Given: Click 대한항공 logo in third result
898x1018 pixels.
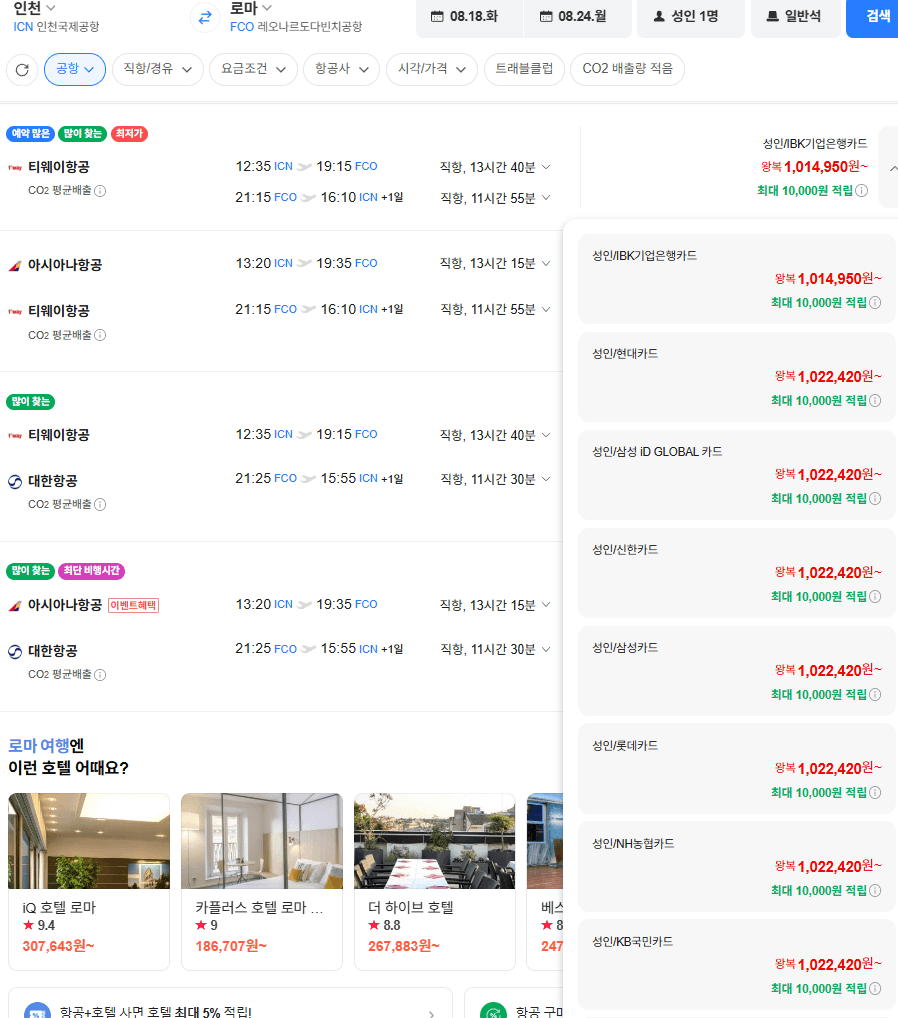Looking at the screenshot, I should coord(15,482).
